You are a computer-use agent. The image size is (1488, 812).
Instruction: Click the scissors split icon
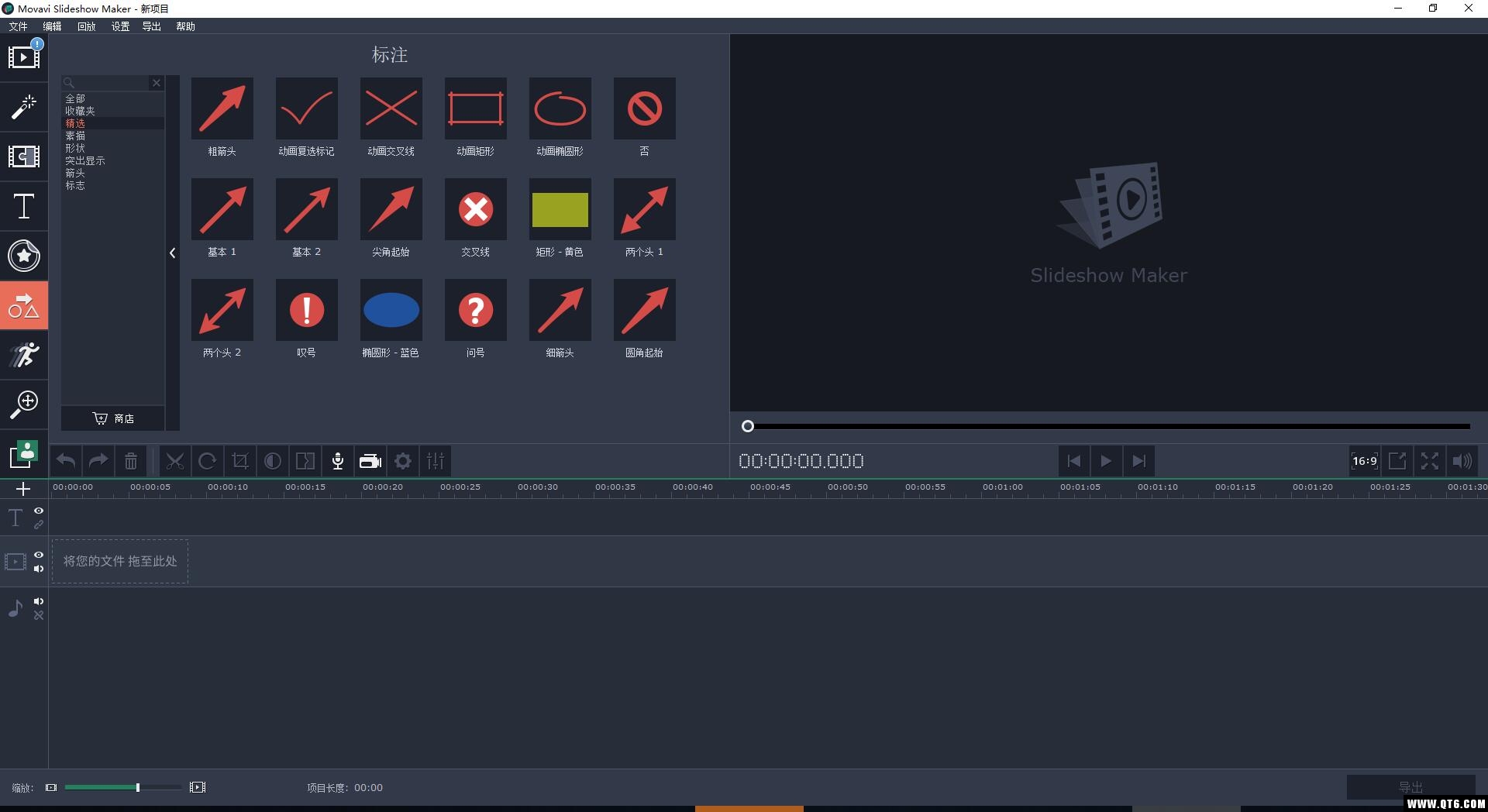(175, 461)
